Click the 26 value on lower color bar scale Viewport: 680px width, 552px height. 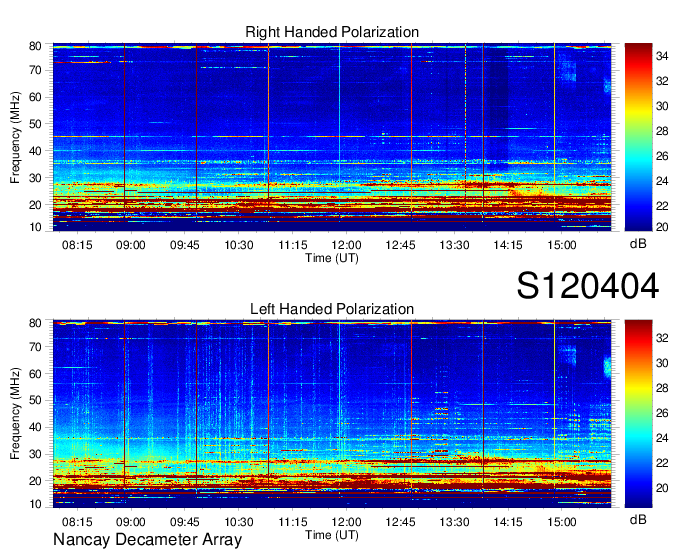pos(662,413)
